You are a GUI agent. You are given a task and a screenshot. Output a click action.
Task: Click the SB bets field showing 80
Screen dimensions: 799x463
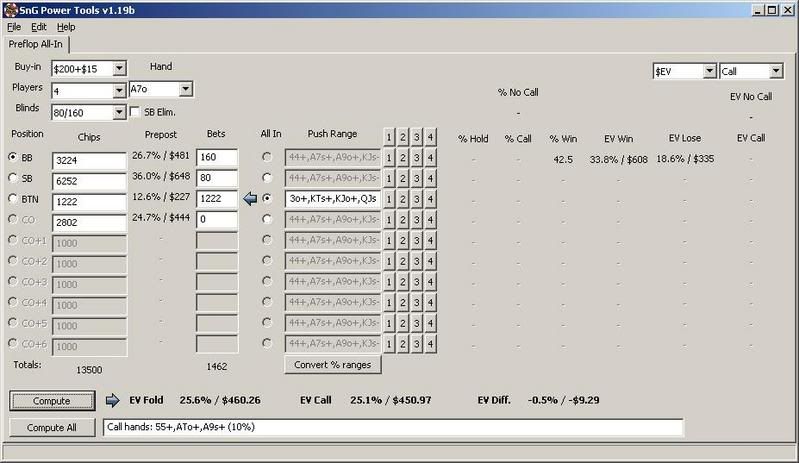(x=217, y=178)
